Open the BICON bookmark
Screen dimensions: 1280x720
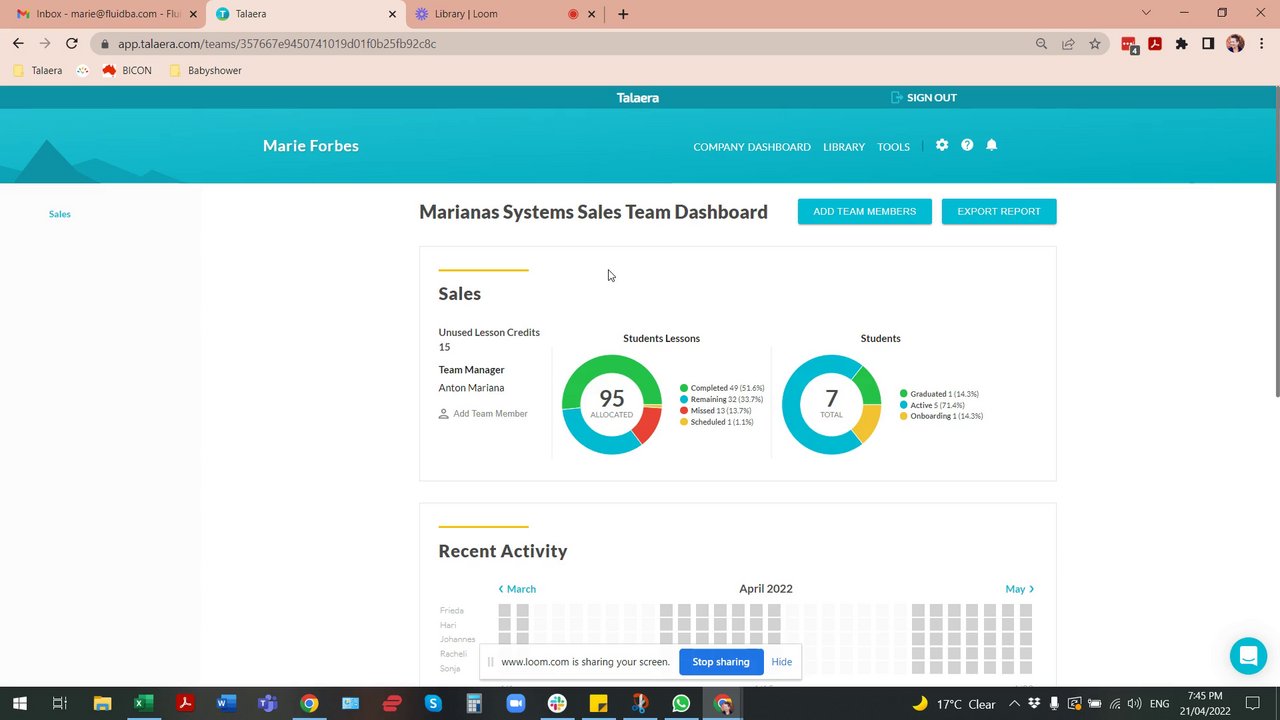click(x=127, y=71)
